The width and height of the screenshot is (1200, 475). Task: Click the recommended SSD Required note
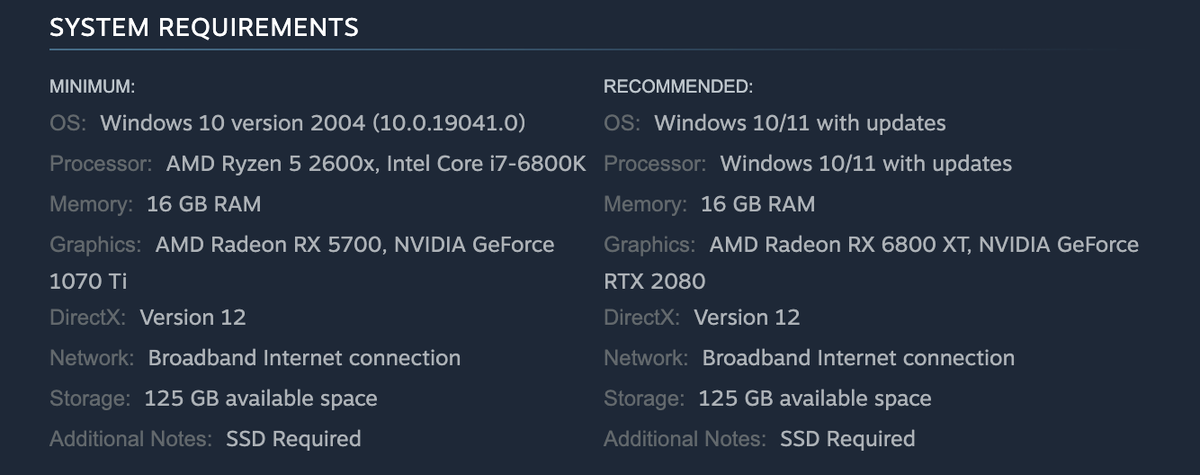[x=847, y=439]
